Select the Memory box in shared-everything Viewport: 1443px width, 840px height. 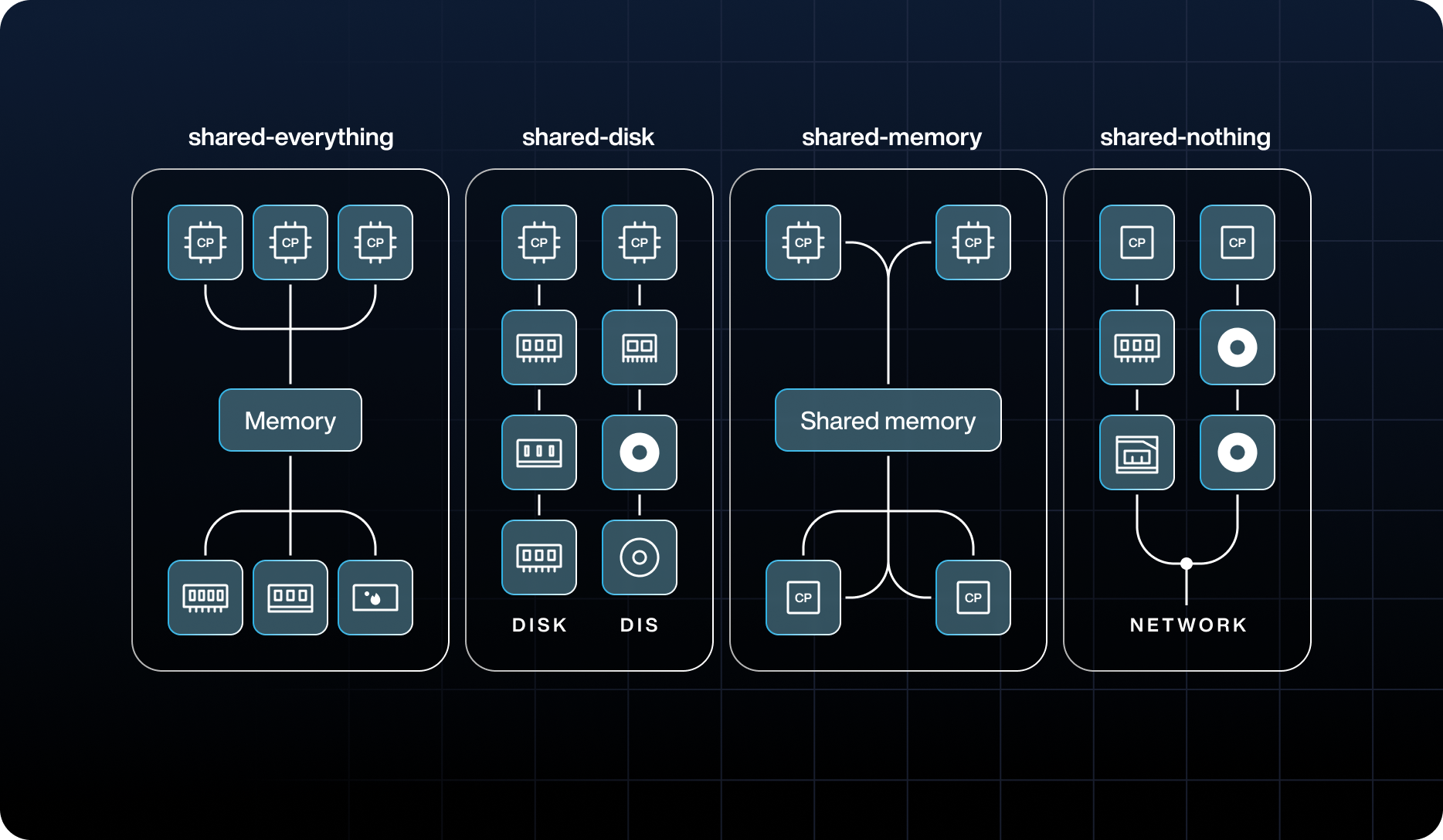[x=290, y=420]
